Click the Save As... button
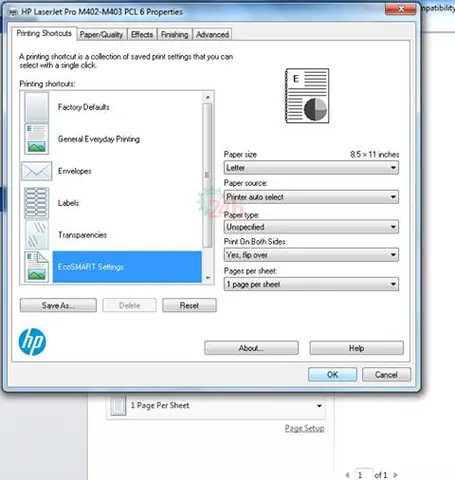Viewport: 455px width, 480px height. pyautogui.click(x=58, y=305)
